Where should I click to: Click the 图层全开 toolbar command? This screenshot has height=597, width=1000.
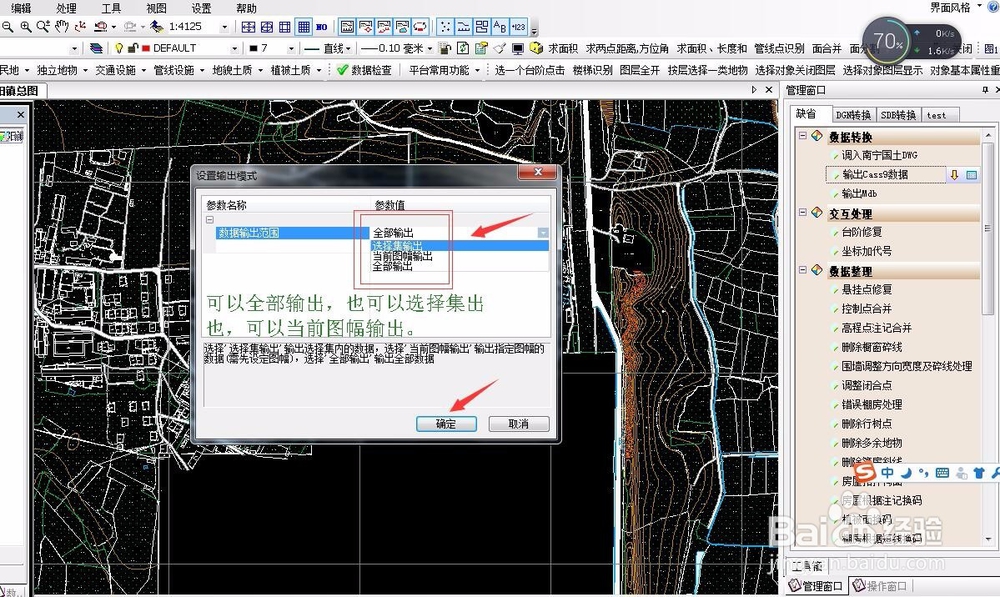click(x=640, y=70)
